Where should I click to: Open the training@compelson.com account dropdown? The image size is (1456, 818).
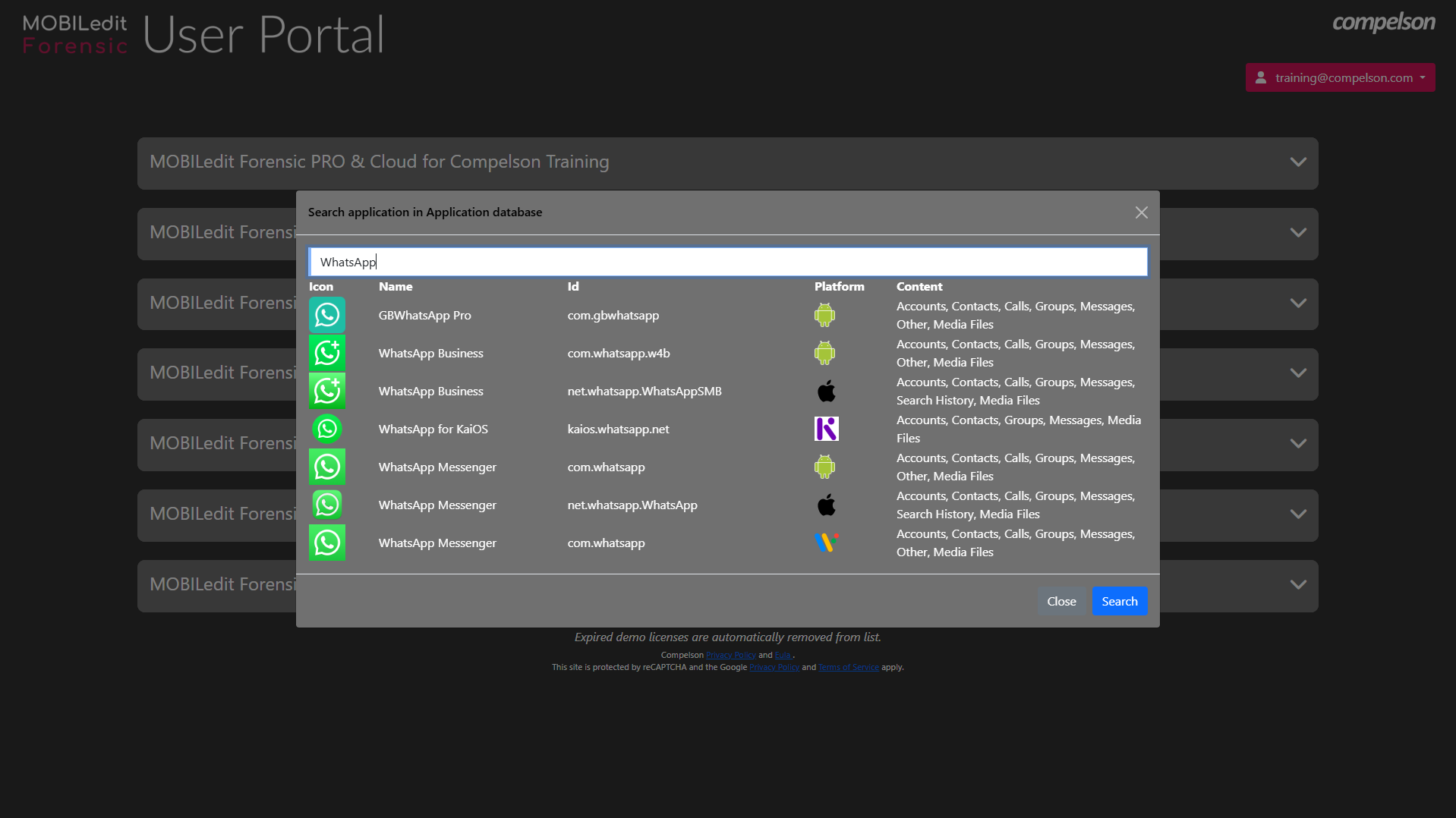(x=1340, y=77)
